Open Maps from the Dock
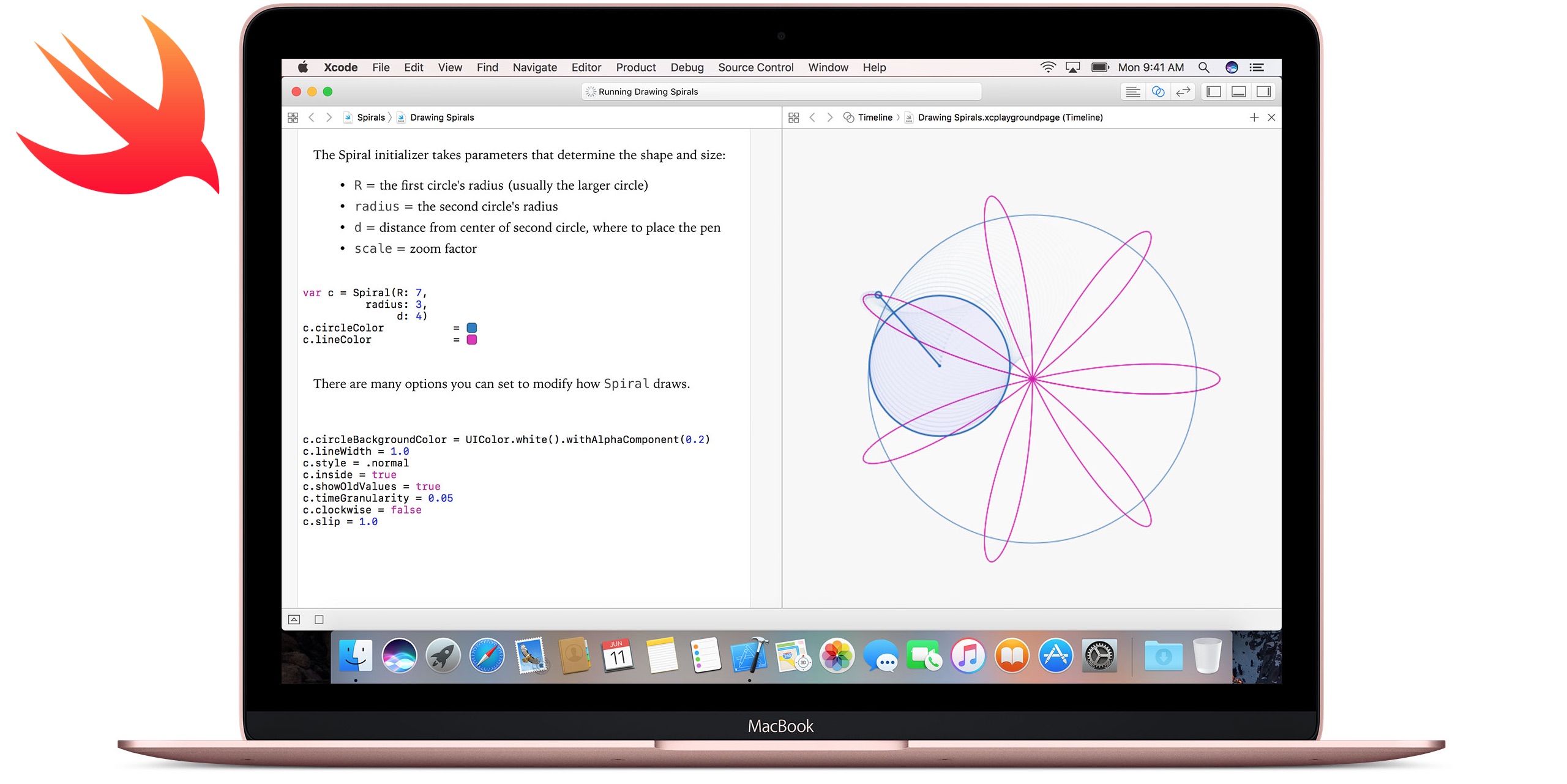1567x784 pixels. (x=793, y=656)
